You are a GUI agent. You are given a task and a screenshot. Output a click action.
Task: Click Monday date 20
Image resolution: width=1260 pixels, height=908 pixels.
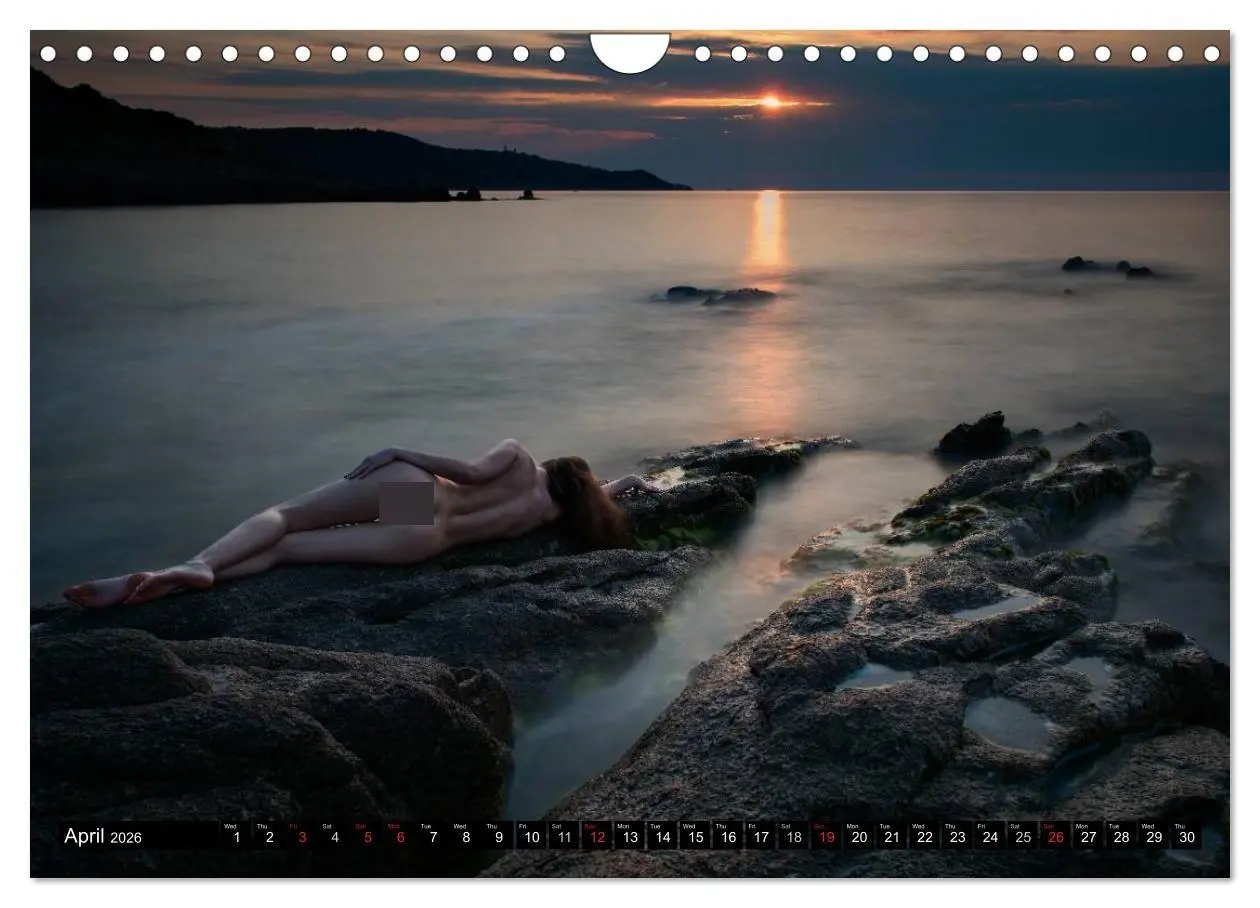859,836
